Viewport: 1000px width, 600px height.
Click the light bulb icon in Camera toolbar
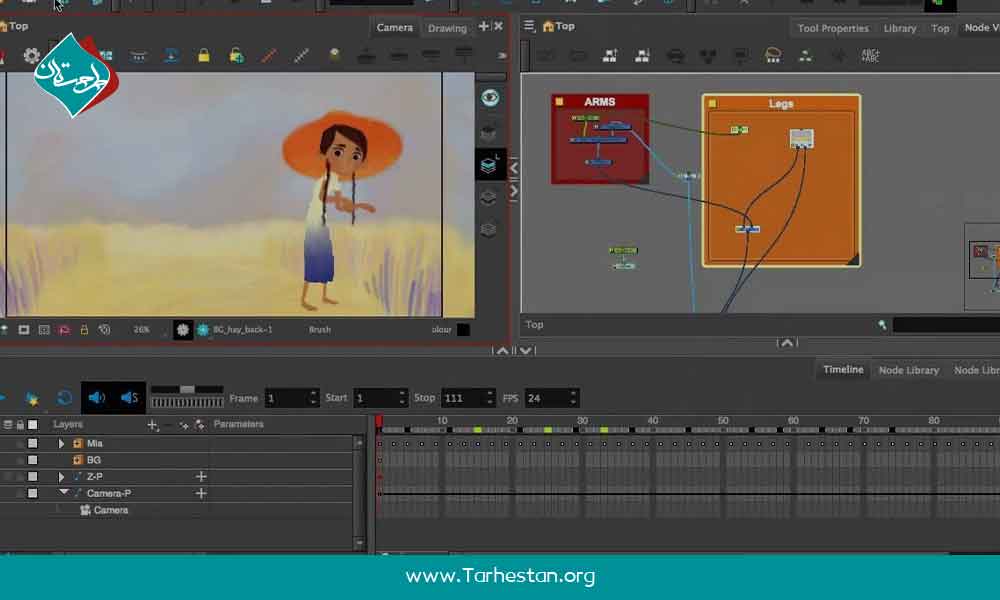pos(334,55)
